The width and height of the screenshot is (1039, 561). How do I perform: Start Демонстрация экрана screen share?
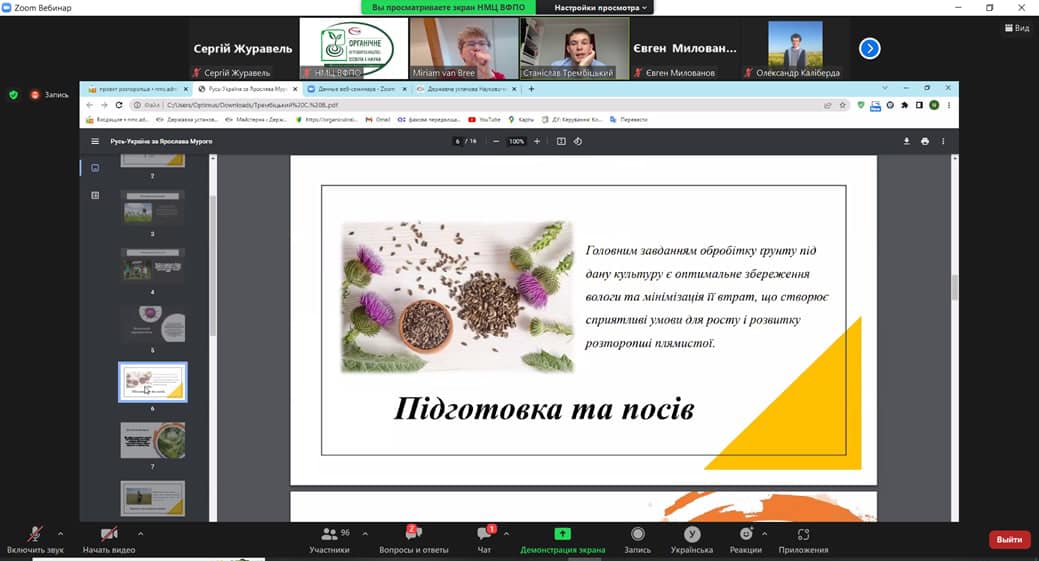click(x=562, y=540)
